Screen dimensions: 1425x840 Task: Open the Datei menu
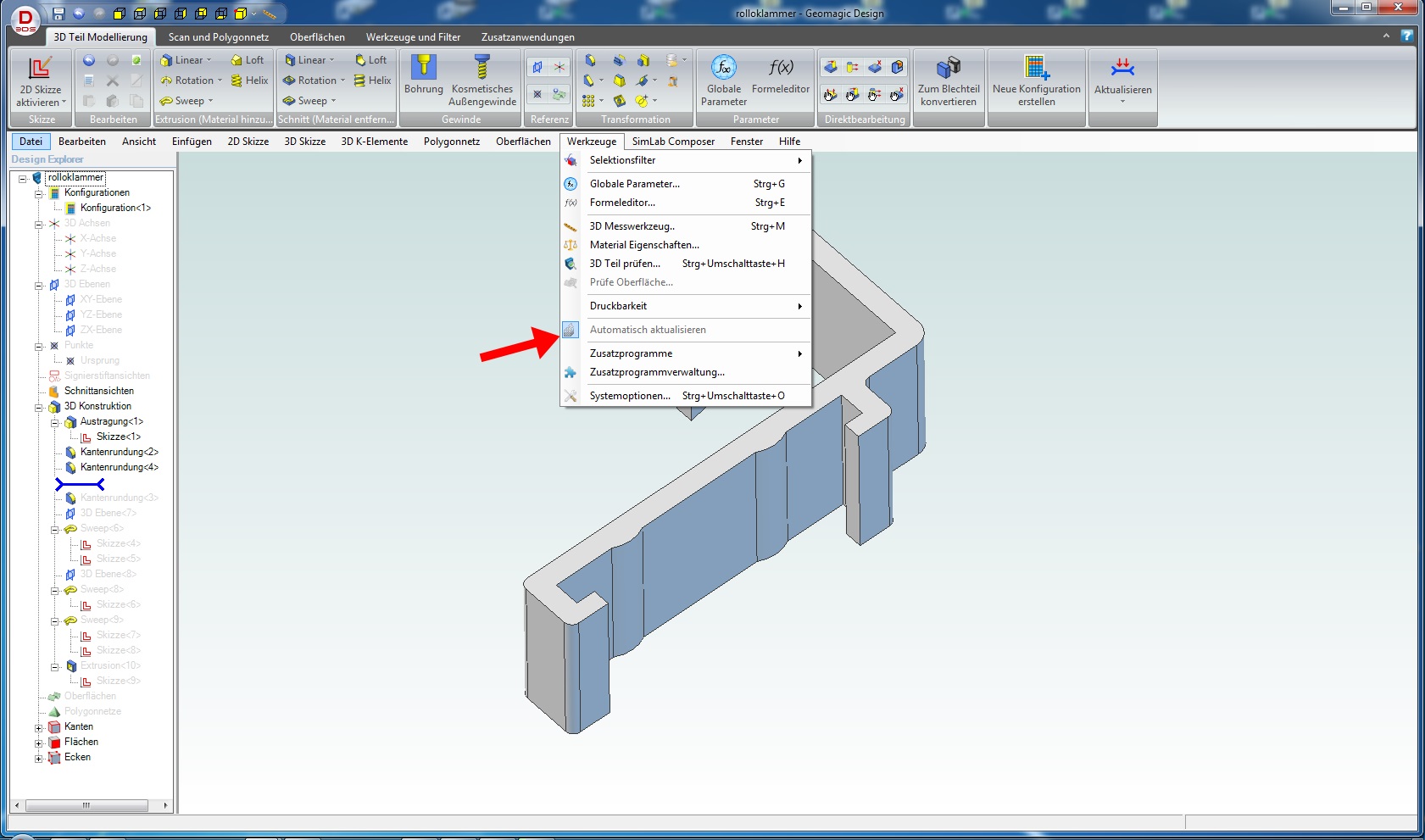(x=31, y=142)
